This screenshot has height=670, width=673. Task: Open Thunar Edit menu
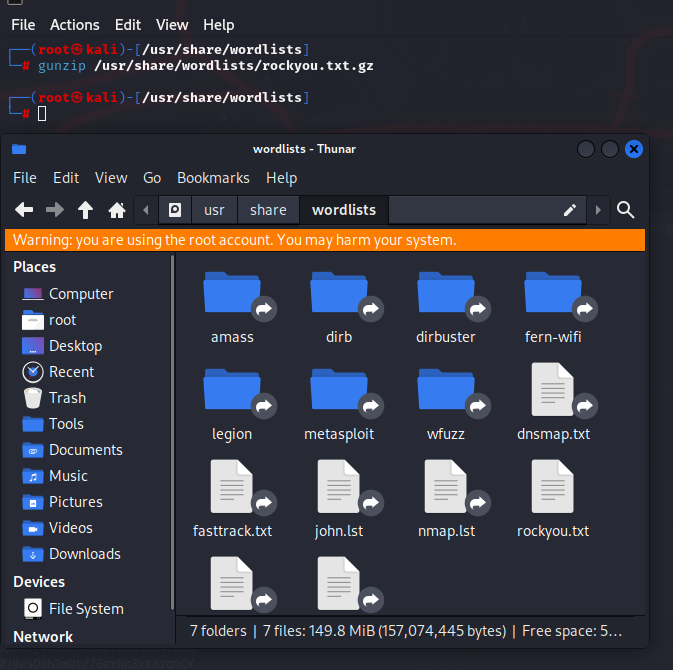pyautogui.click(x=66, y=178)
